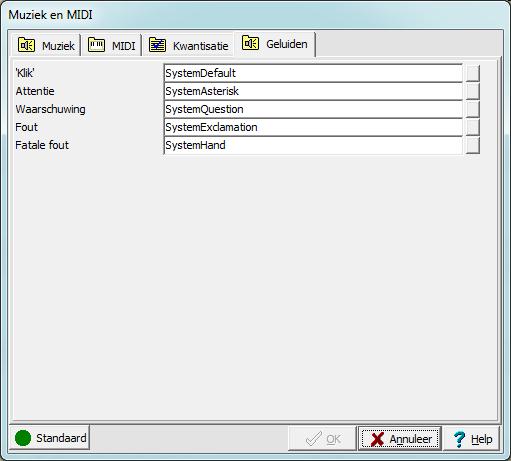The image size is (511, 461).
Task: Open the browse button beside SystemDefault
Action: coord(473,73)
